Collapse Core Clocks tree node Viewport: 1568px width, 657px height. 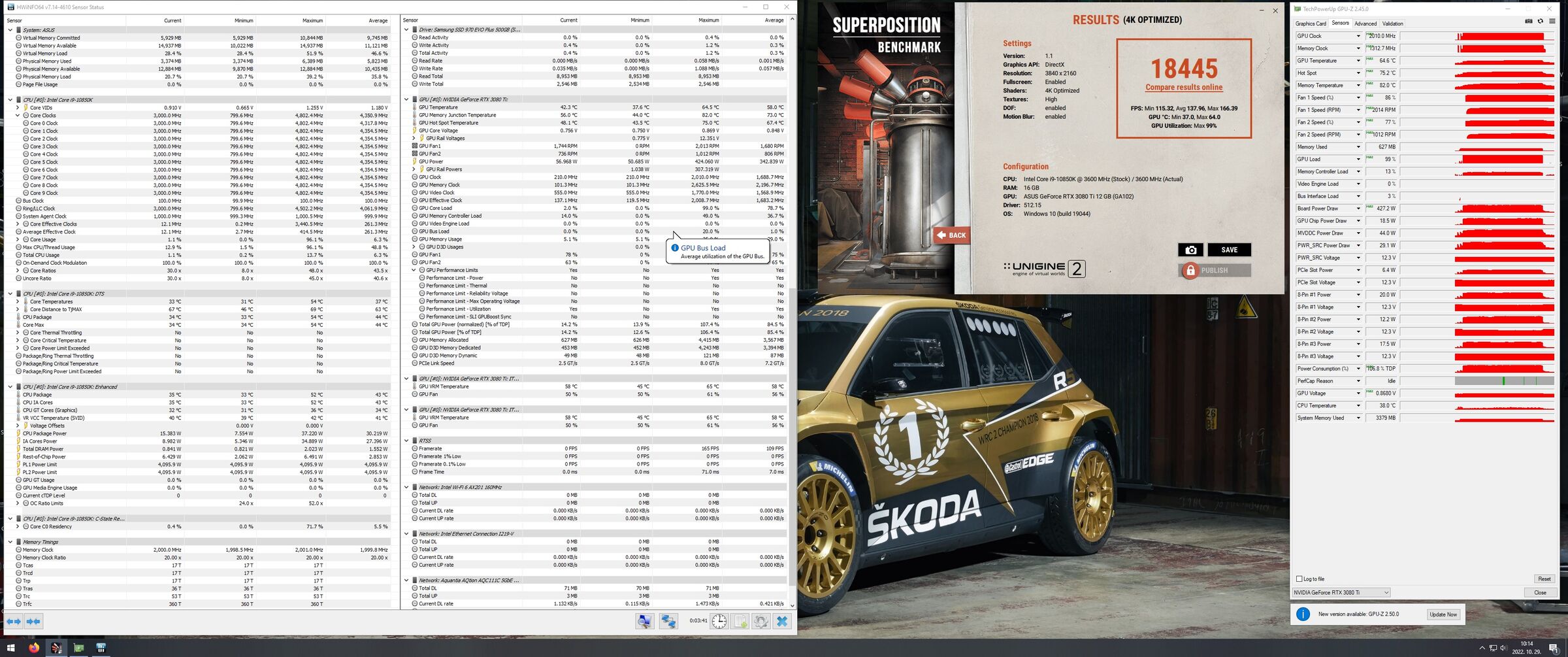[18, 116]
